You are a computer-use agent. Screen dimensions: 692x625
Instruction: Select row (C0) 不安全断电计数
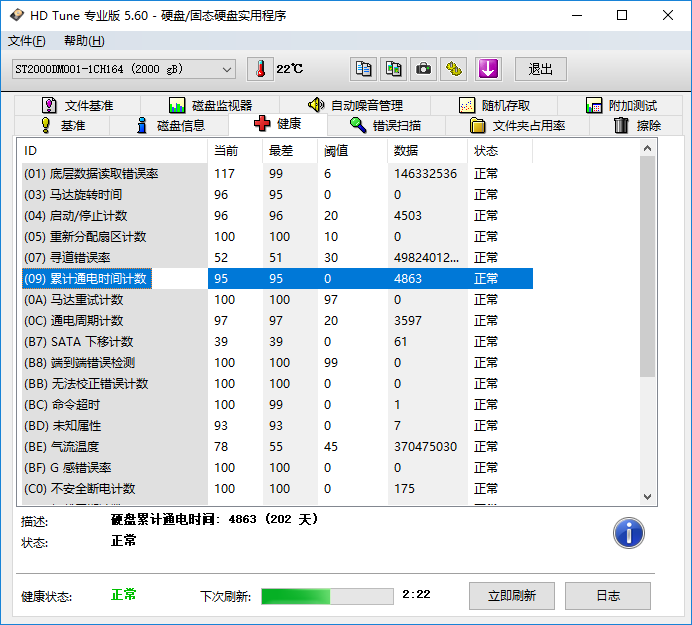pyautogui.click(x=278, y=489)
